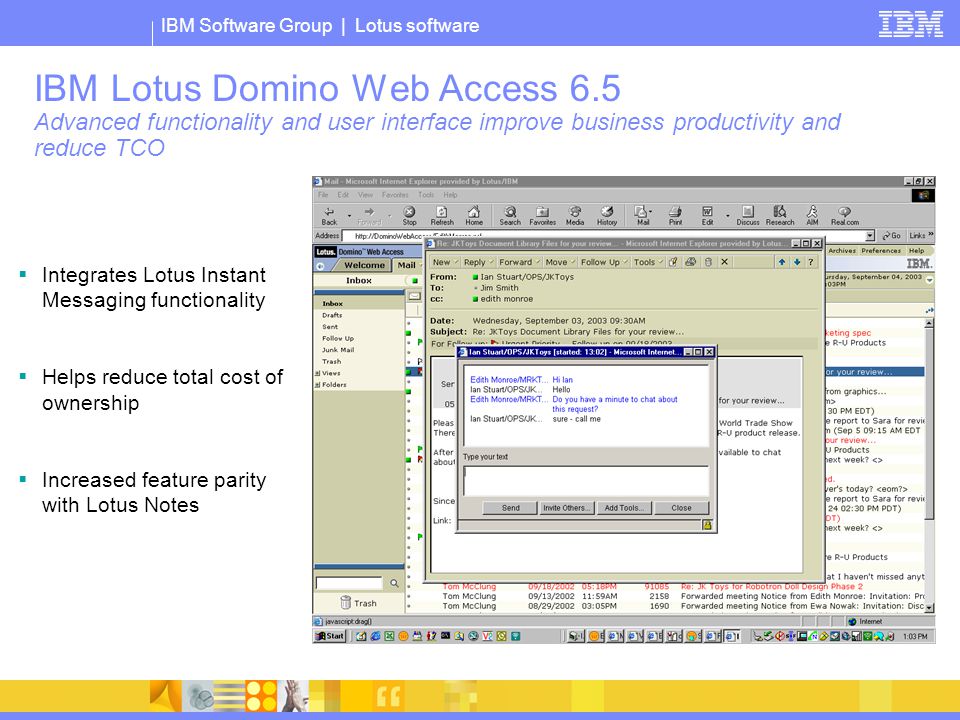
Task: Click the Mail icon in browser toolbar
Action: coord(643,216)
